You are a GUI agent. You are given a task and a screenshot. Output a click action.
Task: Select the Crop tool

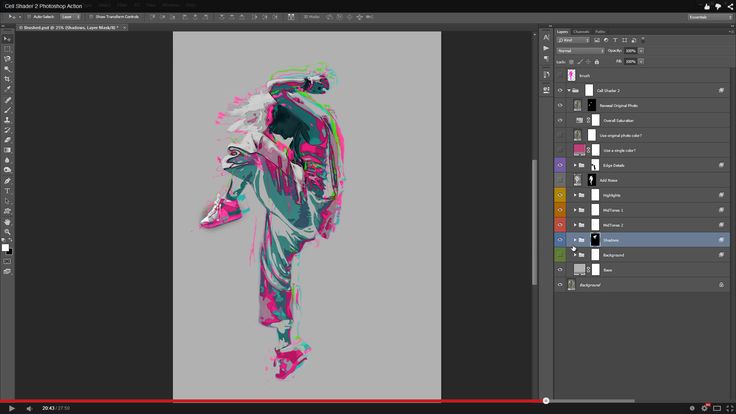(x=8, y=79)
